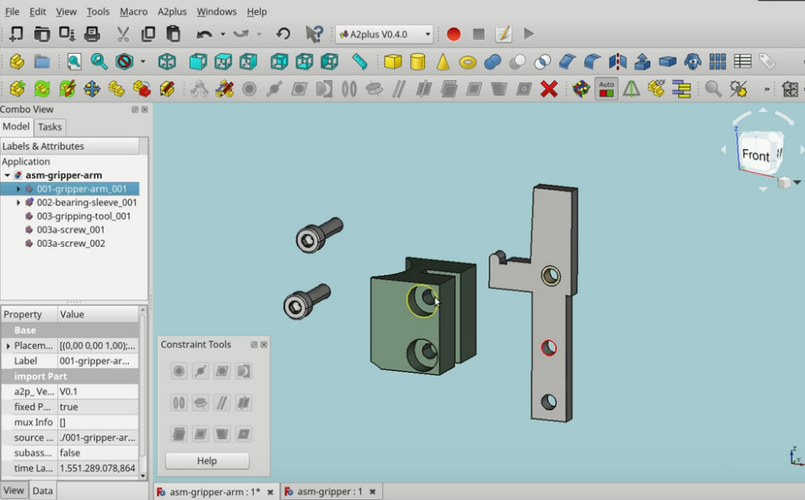Create a yellow box primitive
This screenshot has width=805, height=500.
(x=393, y=62)
